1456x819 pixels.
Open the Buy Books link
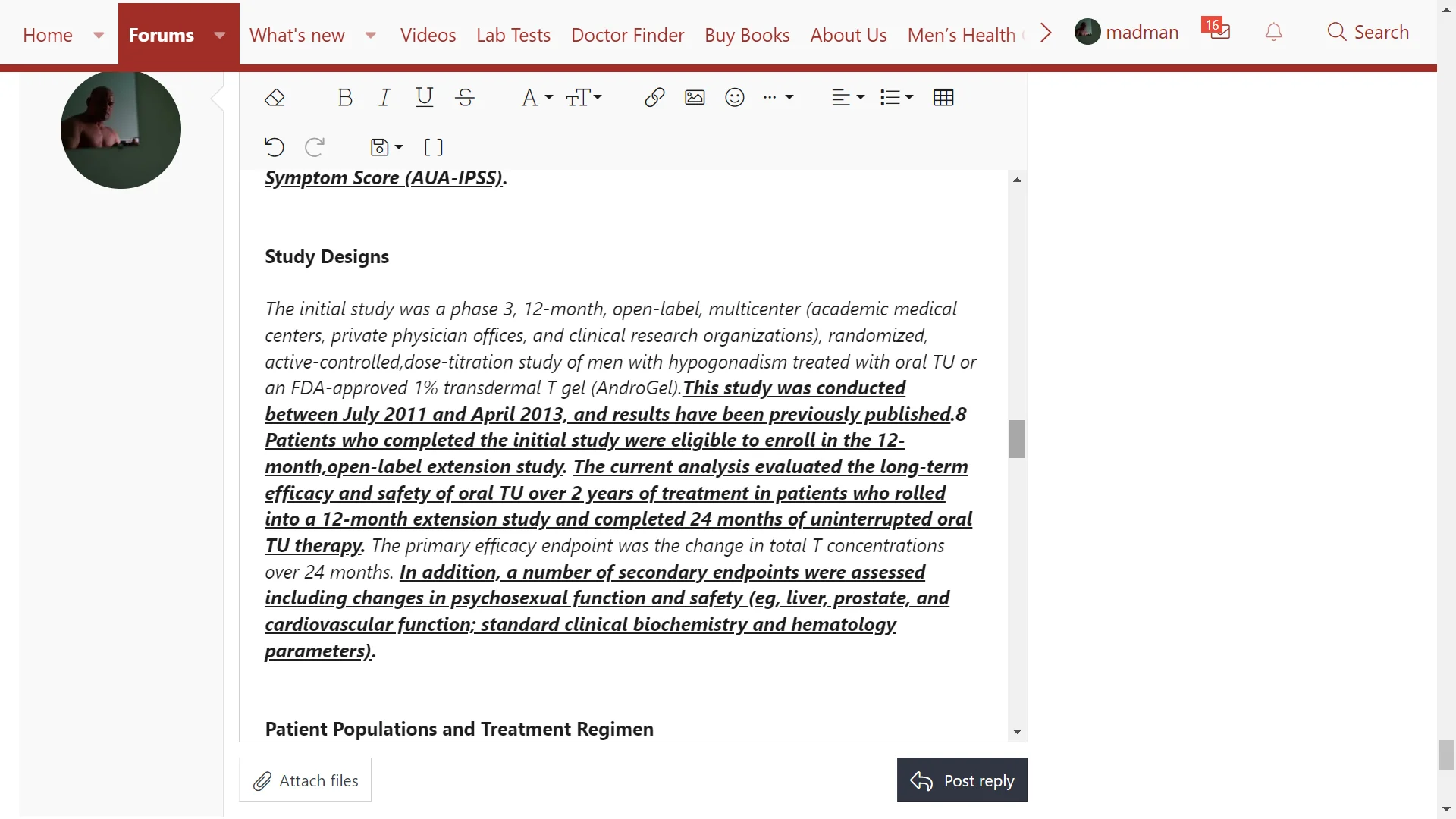click(747, 35)
